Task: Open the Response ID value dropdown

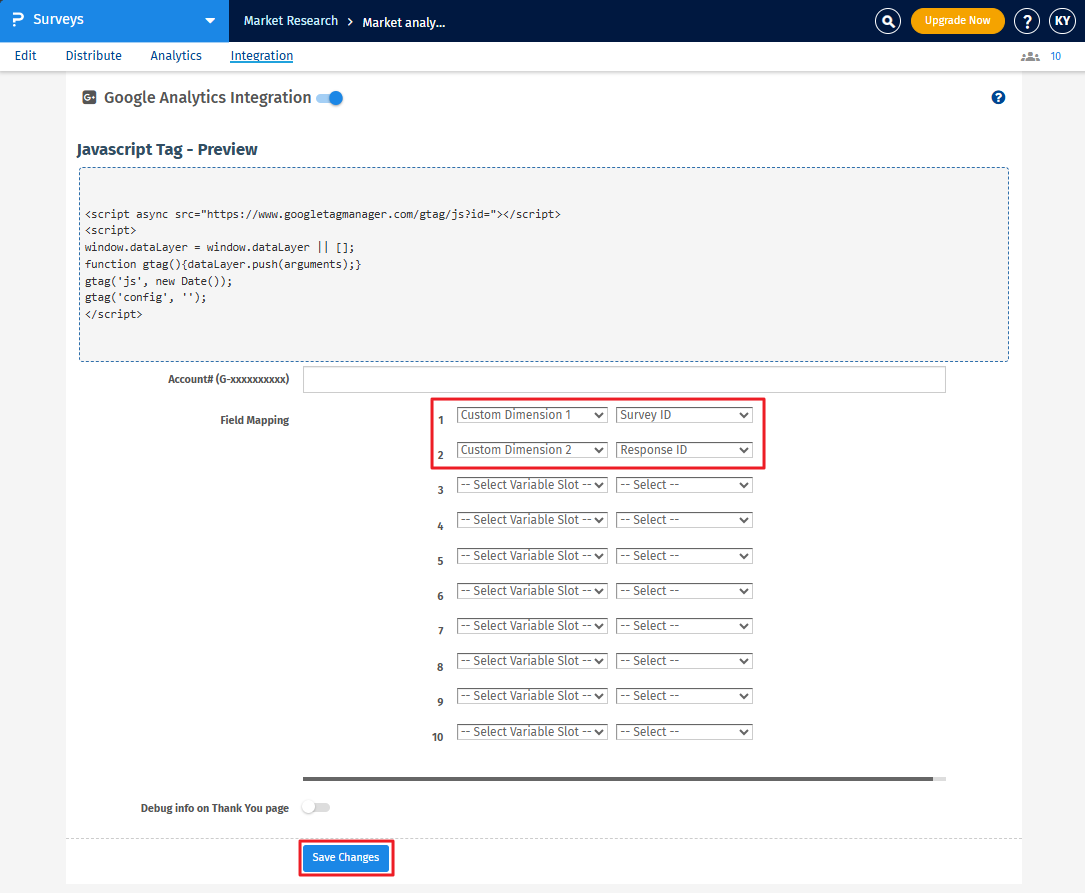Action: [684, 450]
